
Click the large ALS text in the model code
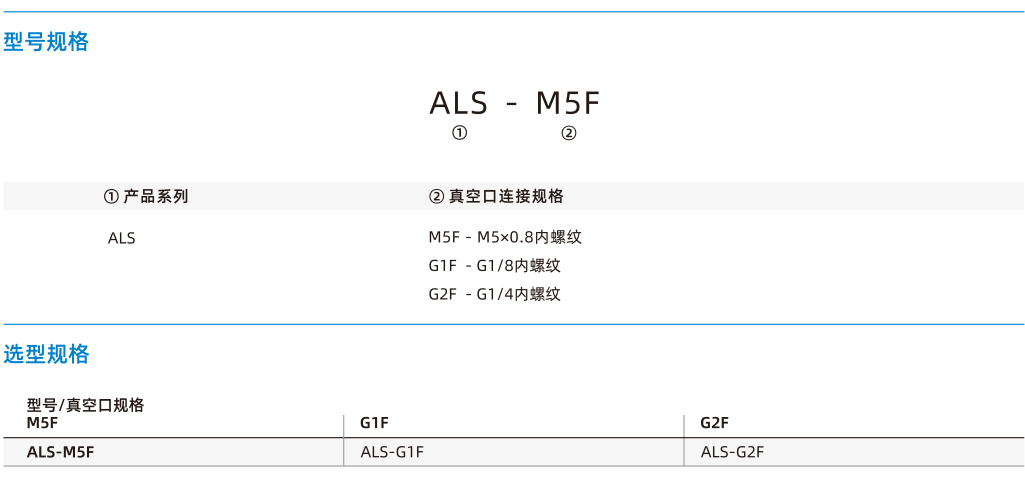pos(458,103)
